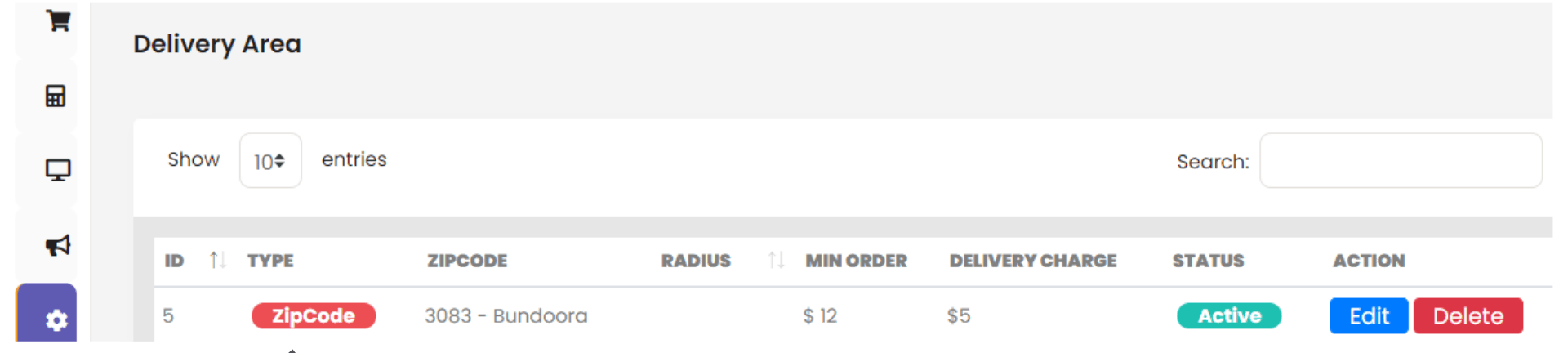The width and height of the screenshot is (1568, 353).
Task: Delete the 3083 Bundoora delivery area
Action: [x=1468, y=316]
